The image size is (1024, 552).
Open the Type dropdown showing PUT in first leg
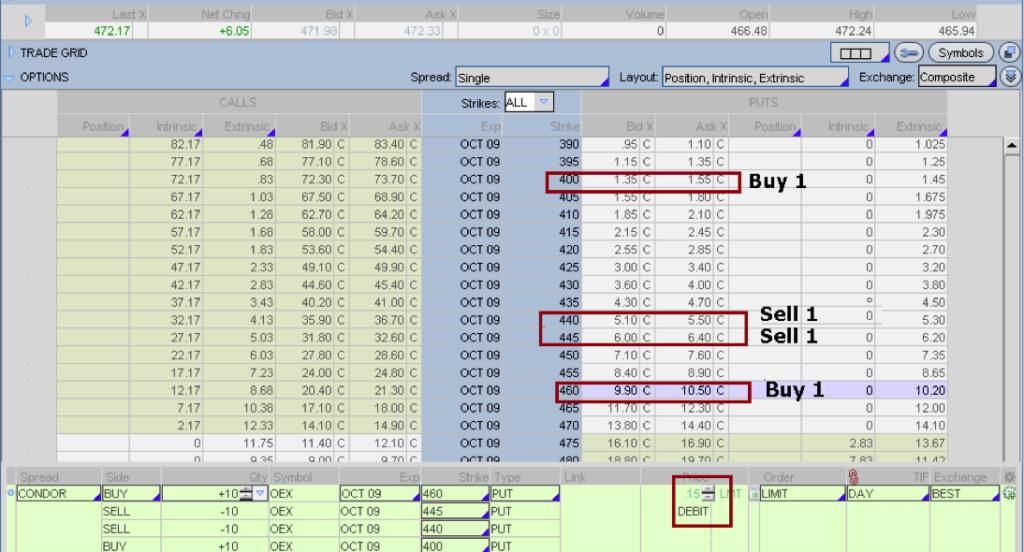pos(525,494)
